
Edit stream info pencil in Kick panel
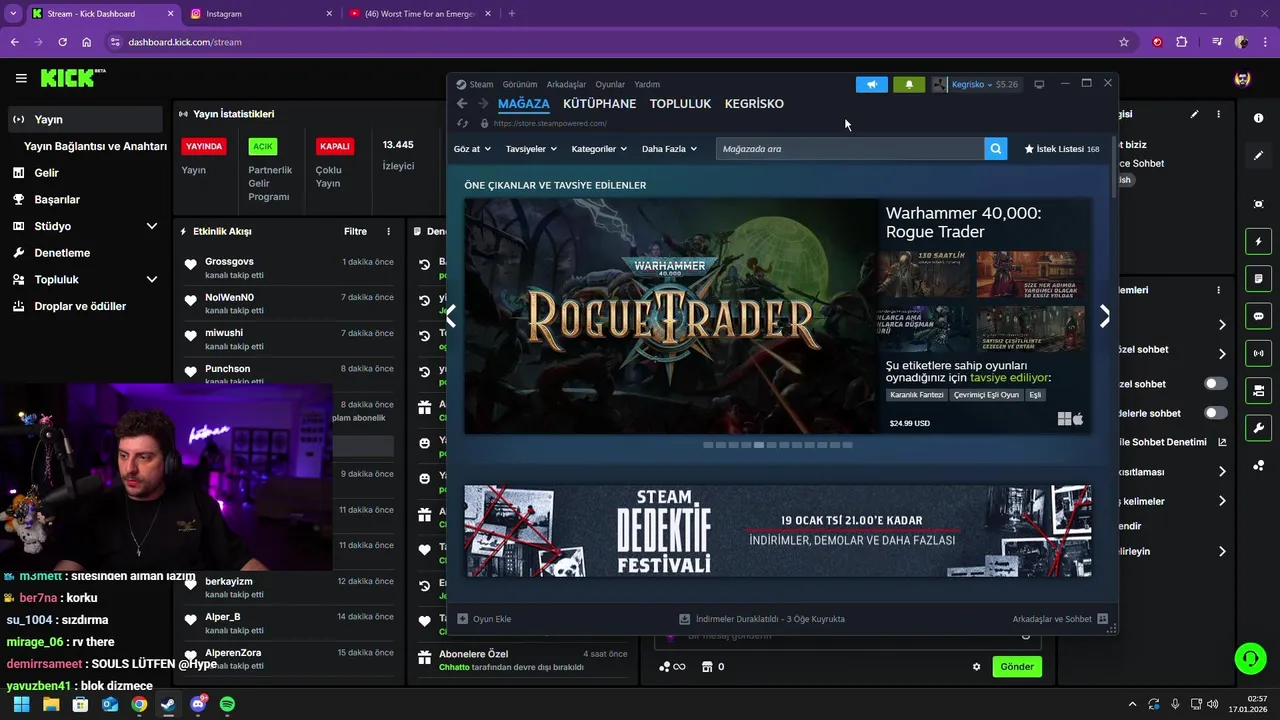pos(1194,114)
